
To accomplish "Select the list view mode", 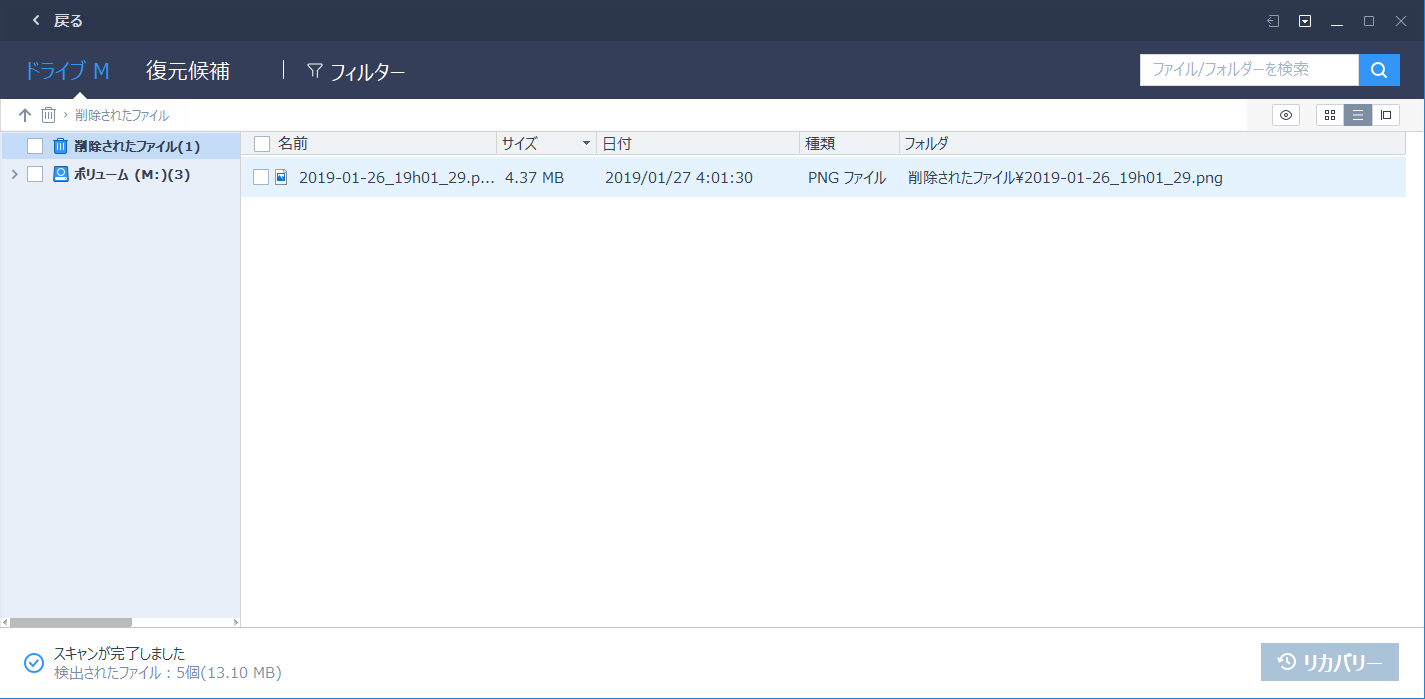I will [x=1357, y=114].
